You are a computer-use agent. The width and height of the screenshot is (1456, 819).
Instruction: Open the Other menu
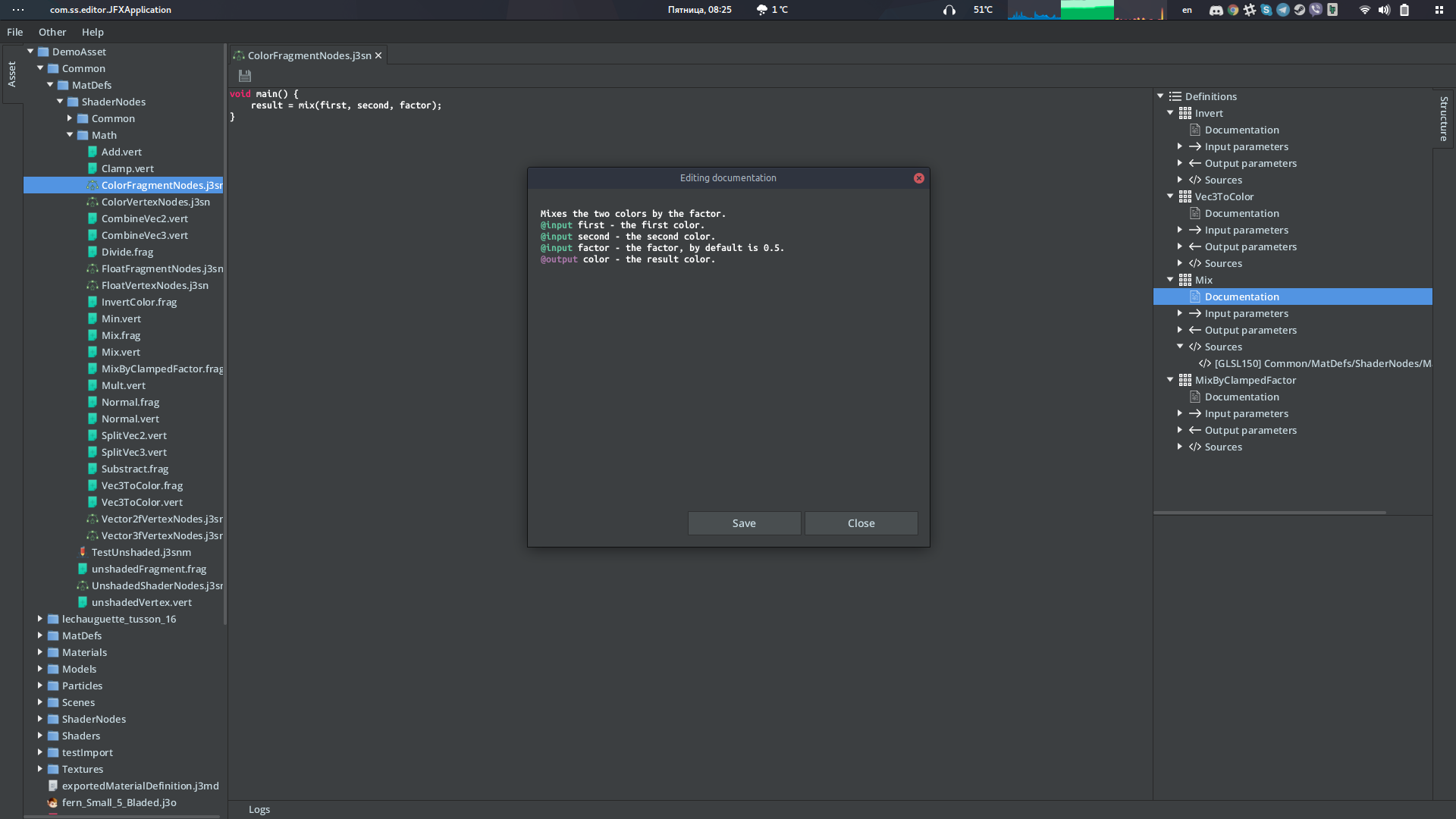coord(52,32)
